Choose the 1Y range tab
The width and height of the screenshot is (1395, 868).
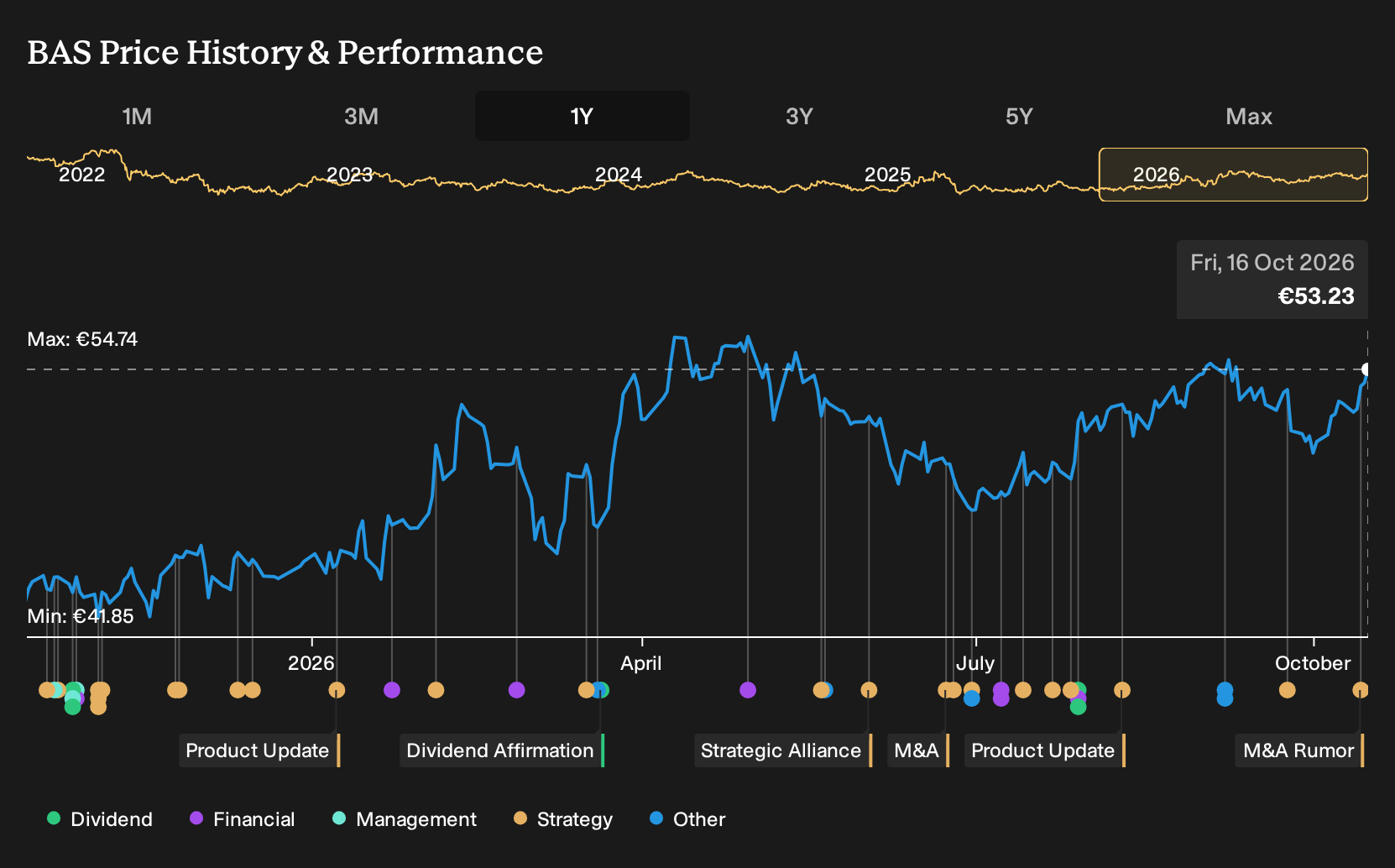[x=582, y=117]
